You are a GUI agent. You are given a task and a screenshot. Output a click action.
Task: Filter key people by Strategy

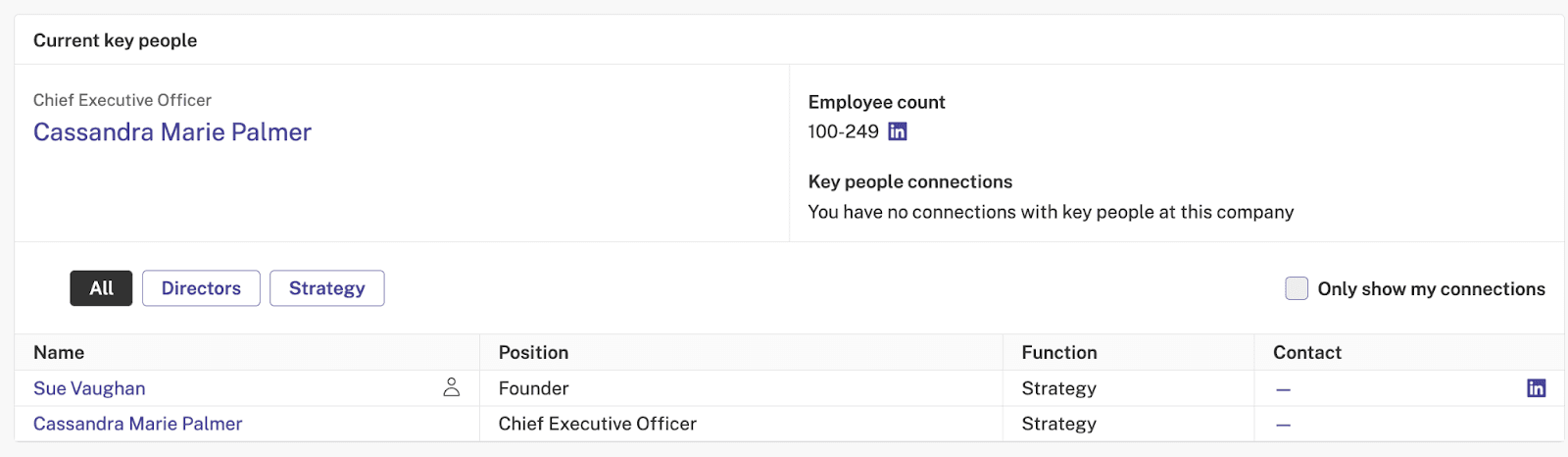pos(326,288)
